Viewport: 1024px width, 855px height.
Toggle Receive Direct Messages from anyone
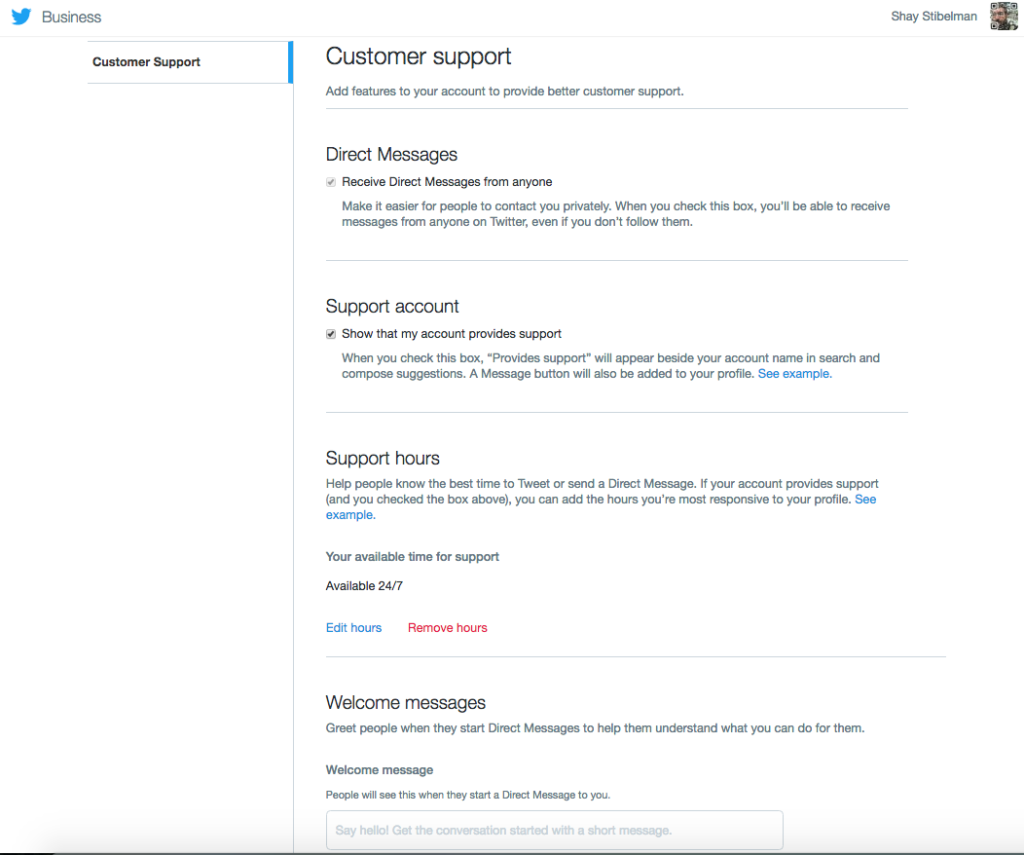[x=331, y=181]
